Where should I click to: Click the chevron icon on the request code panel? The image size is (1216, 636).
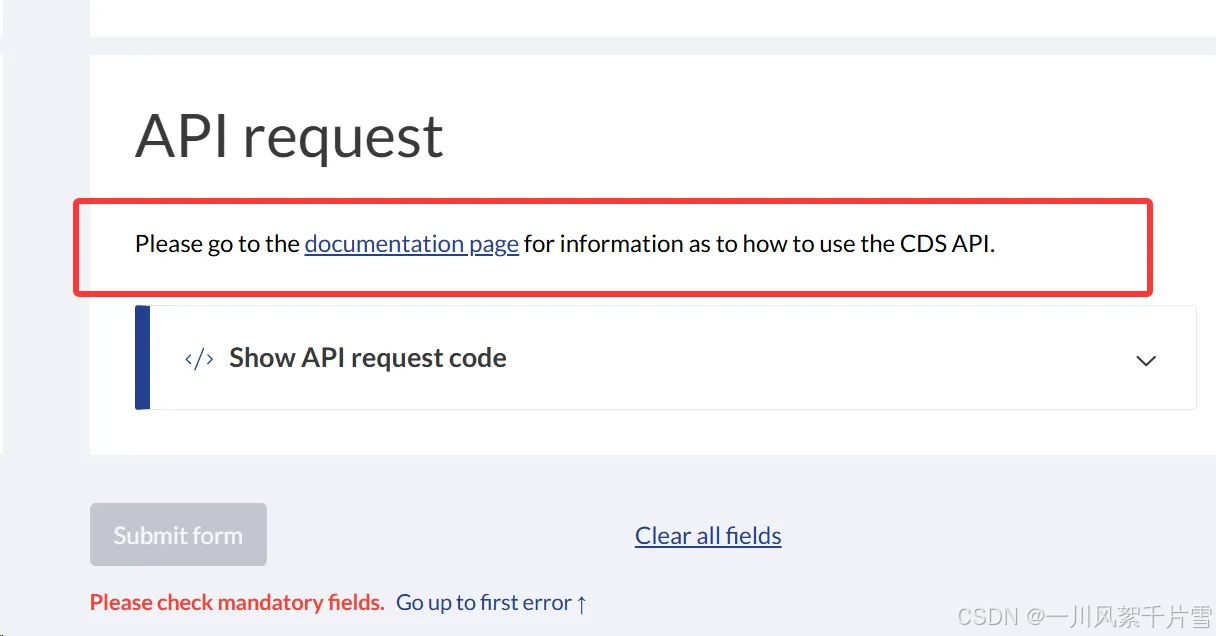click(1146, 361)
